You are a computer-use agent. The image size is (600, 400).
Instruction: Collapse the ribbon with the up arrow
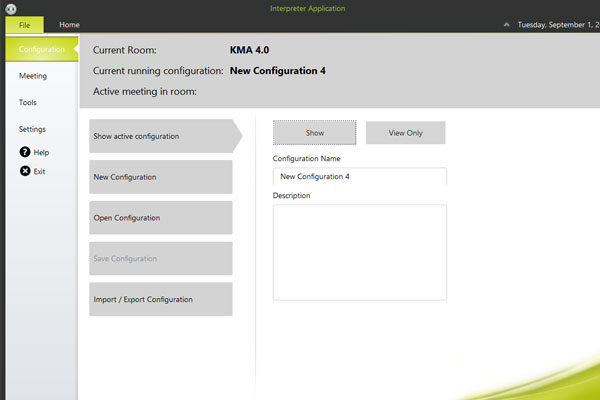pos(506,24)
